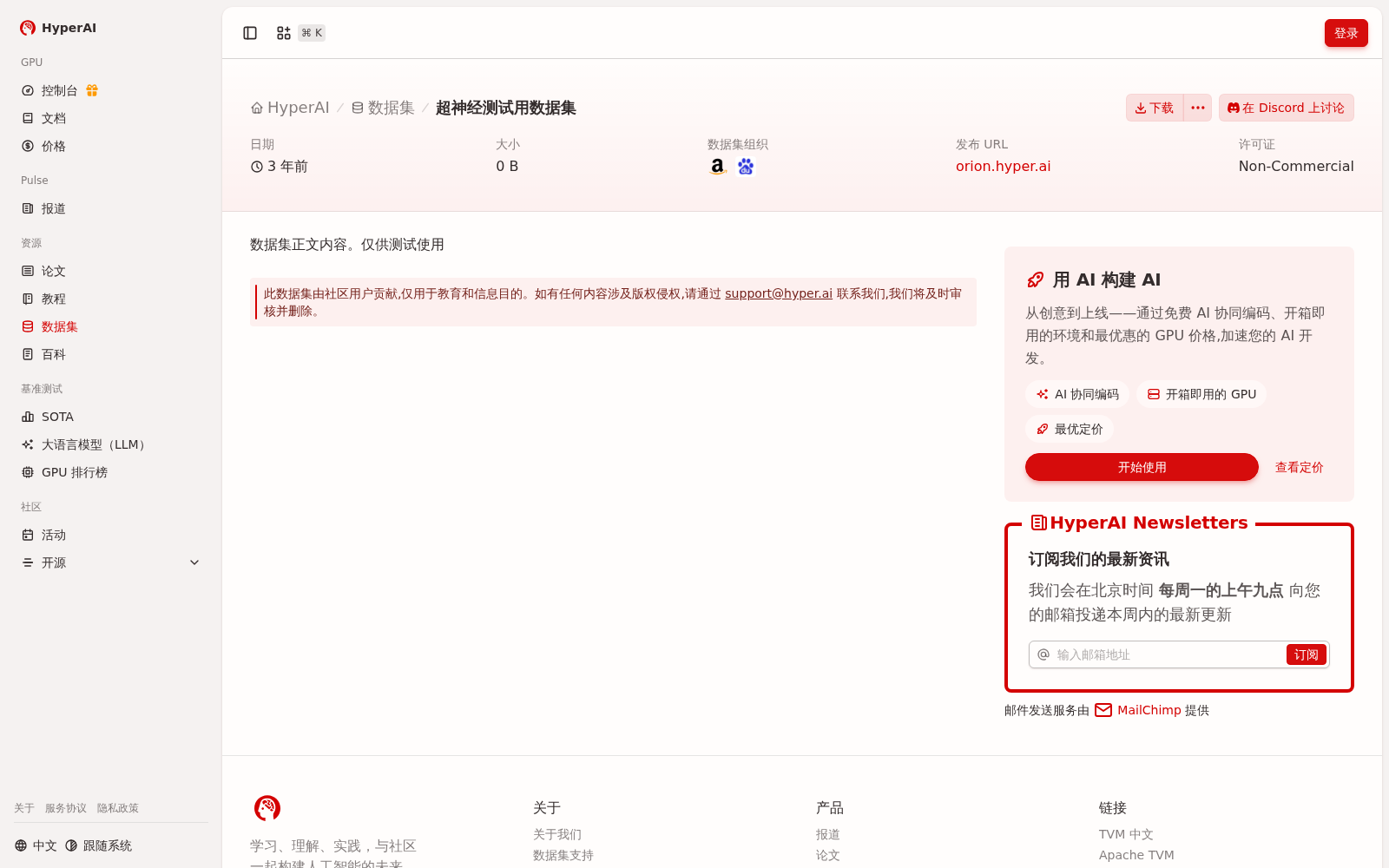Click the Baidu paw organization icon

point(746,167)
